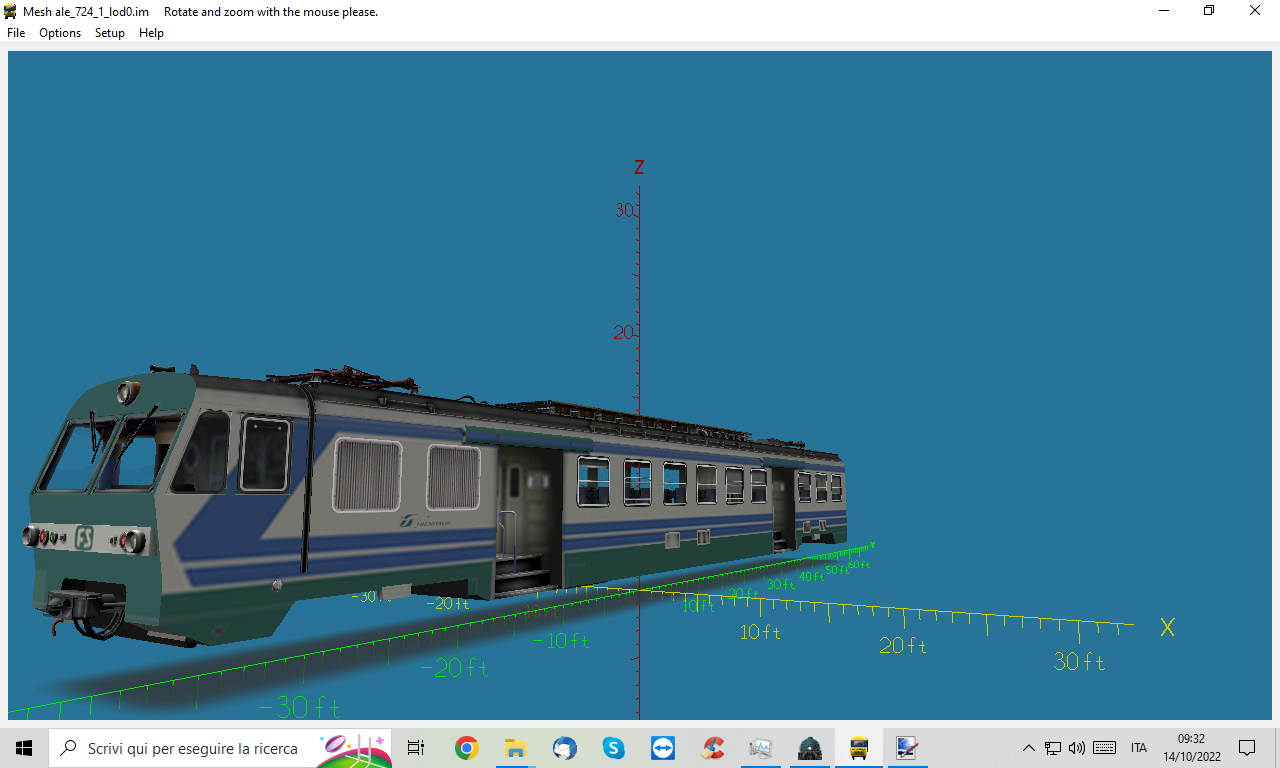Open the dark green train app on taskbar
Viewport: 1280px width, 768px height.
[x=810, y=748]
